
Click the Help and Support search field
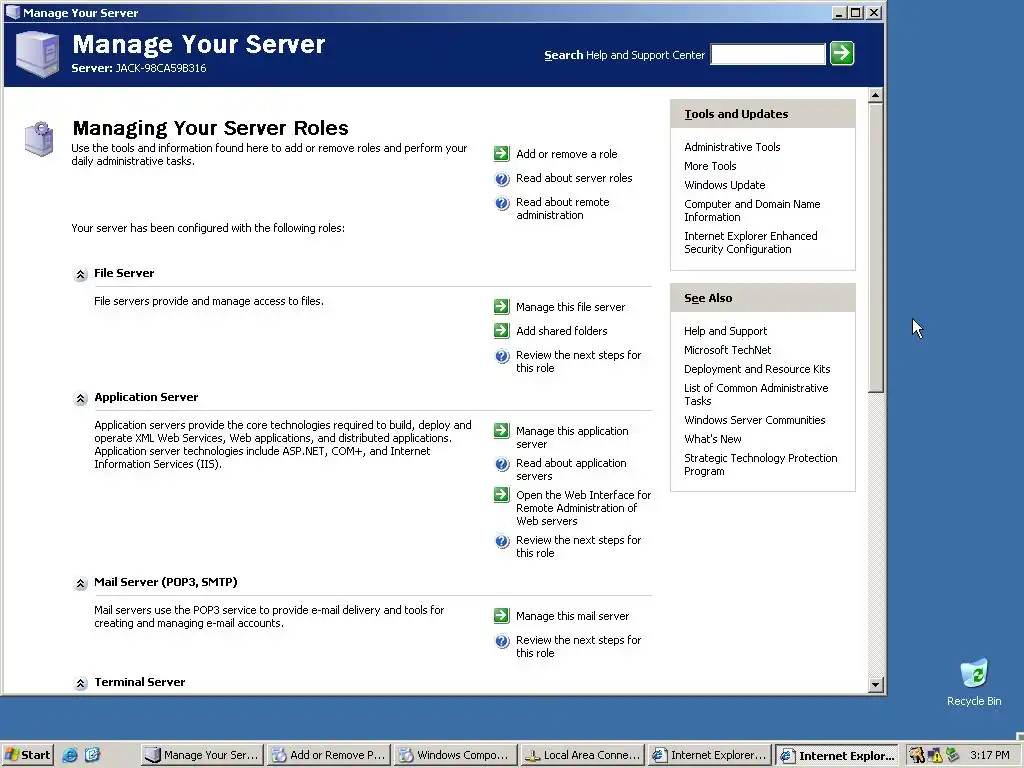click(767, 54)
